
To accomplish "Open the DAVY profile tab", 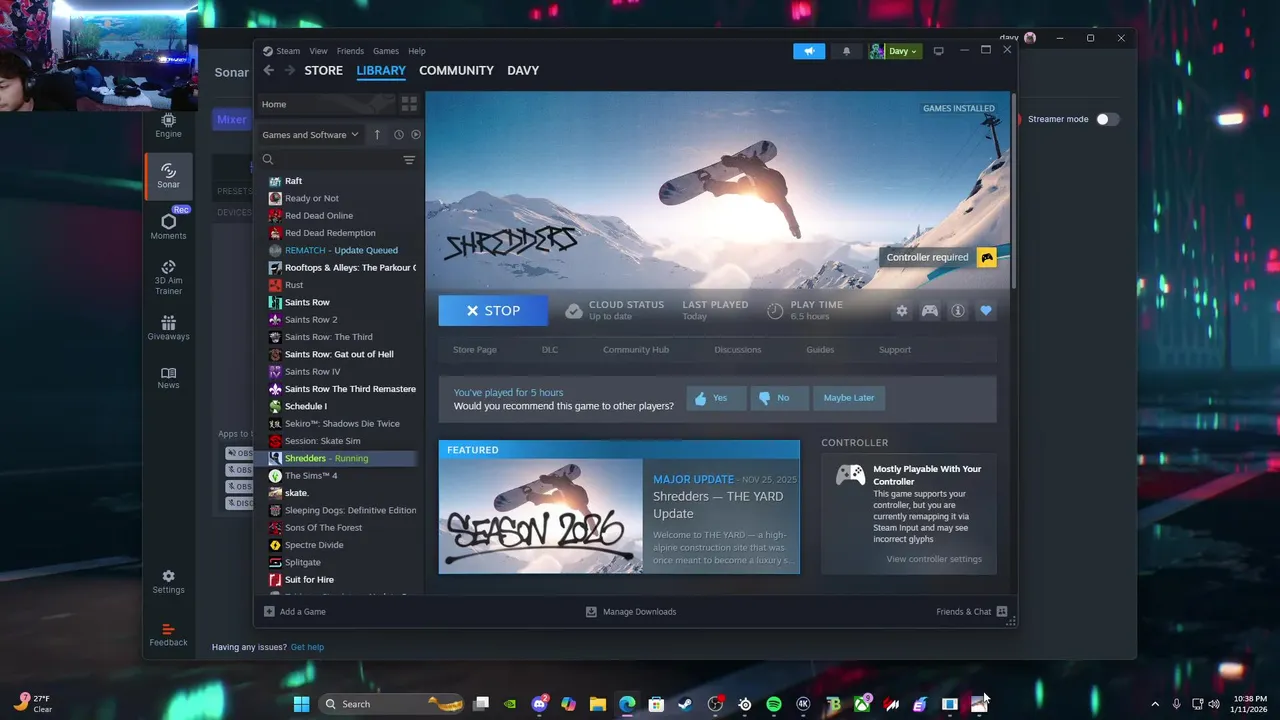I will pyautogui.click(x=523, y=70).
